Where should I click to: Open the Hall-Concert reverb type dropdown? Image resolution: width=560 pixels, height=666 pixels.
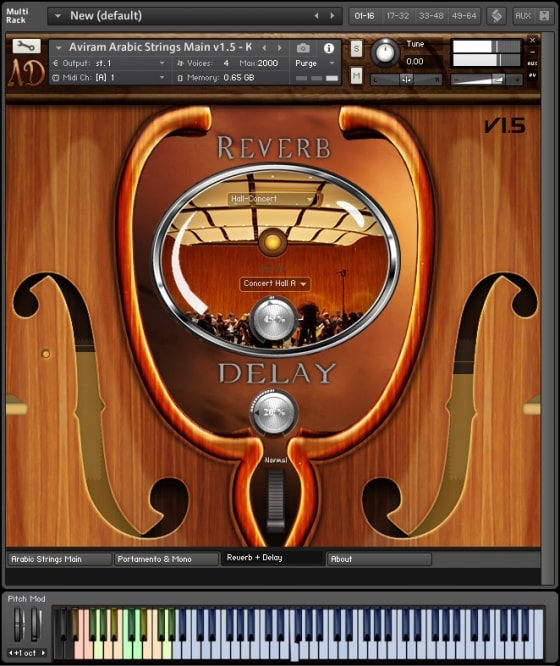click(274, 199)
